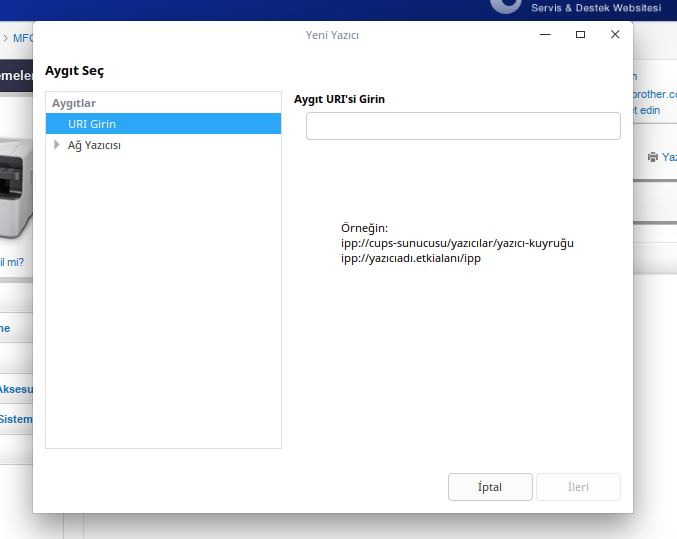Image resolution: width=677 pixels, height=539 pixels.
Task: Select the Ağ Yazıcısı entry
Action: point(94,145)
